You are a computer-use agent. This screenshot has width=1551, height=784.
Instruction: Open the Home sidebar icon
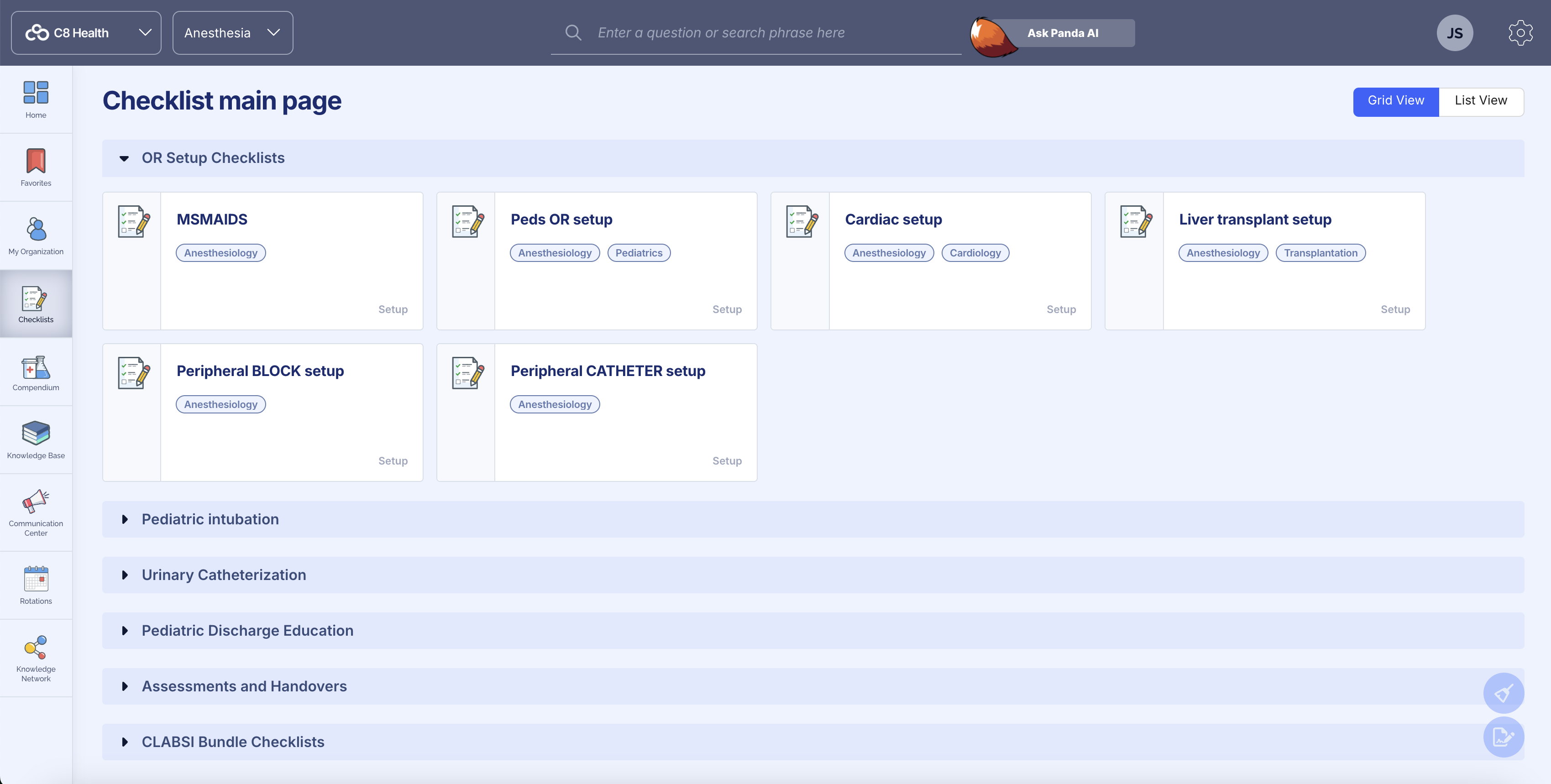(x=36, y=93)
